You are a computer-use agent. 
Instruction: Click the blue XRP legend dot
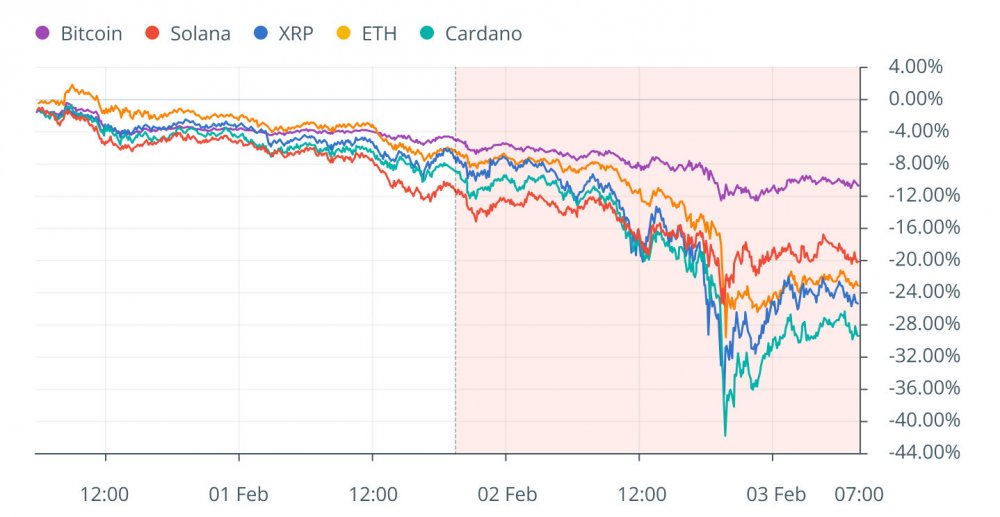point(262,34)
